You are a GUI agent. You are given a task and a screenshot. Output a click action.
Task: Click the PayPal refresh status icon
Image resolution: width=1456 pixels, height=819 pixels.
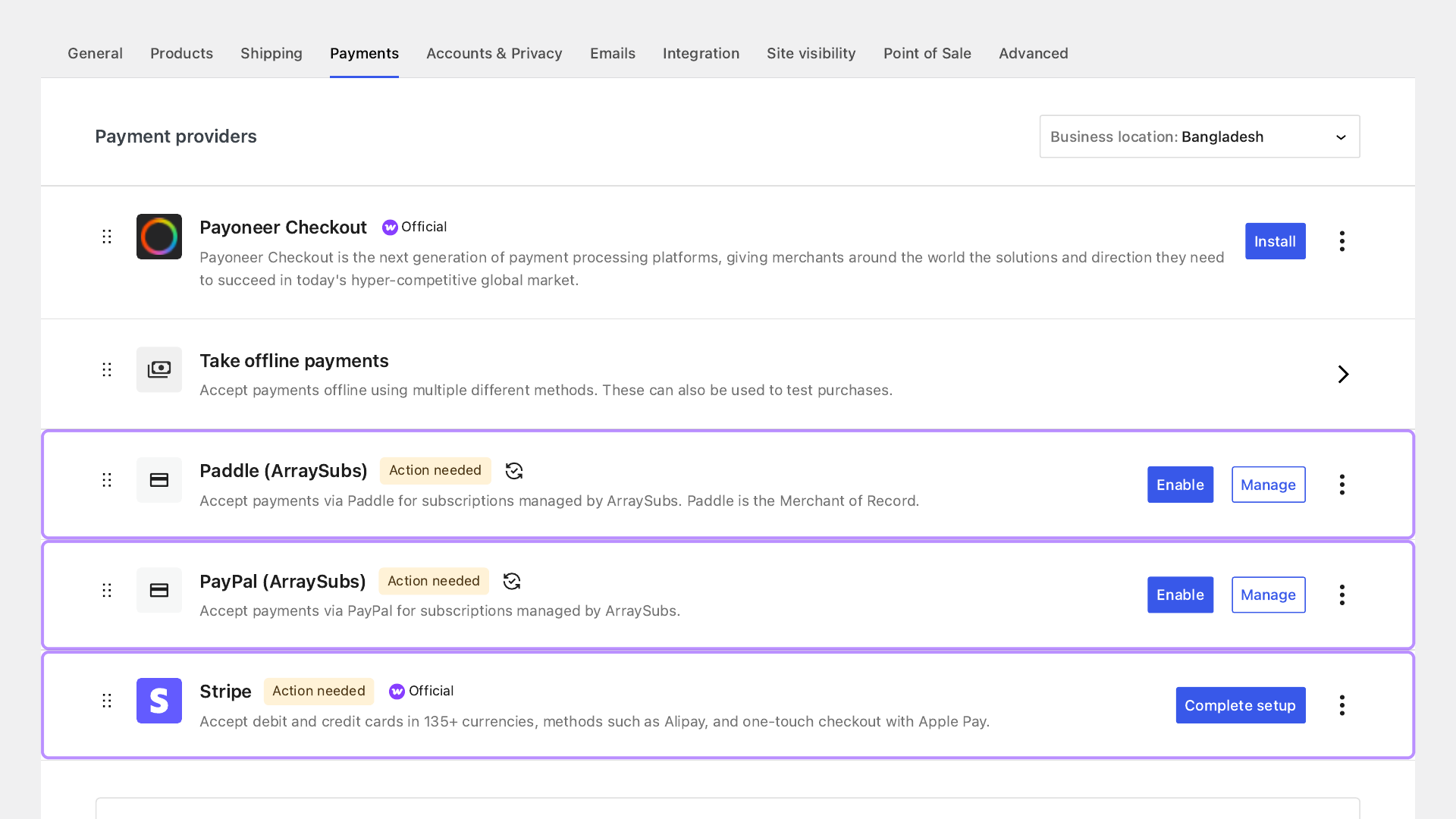coord(512,582)
